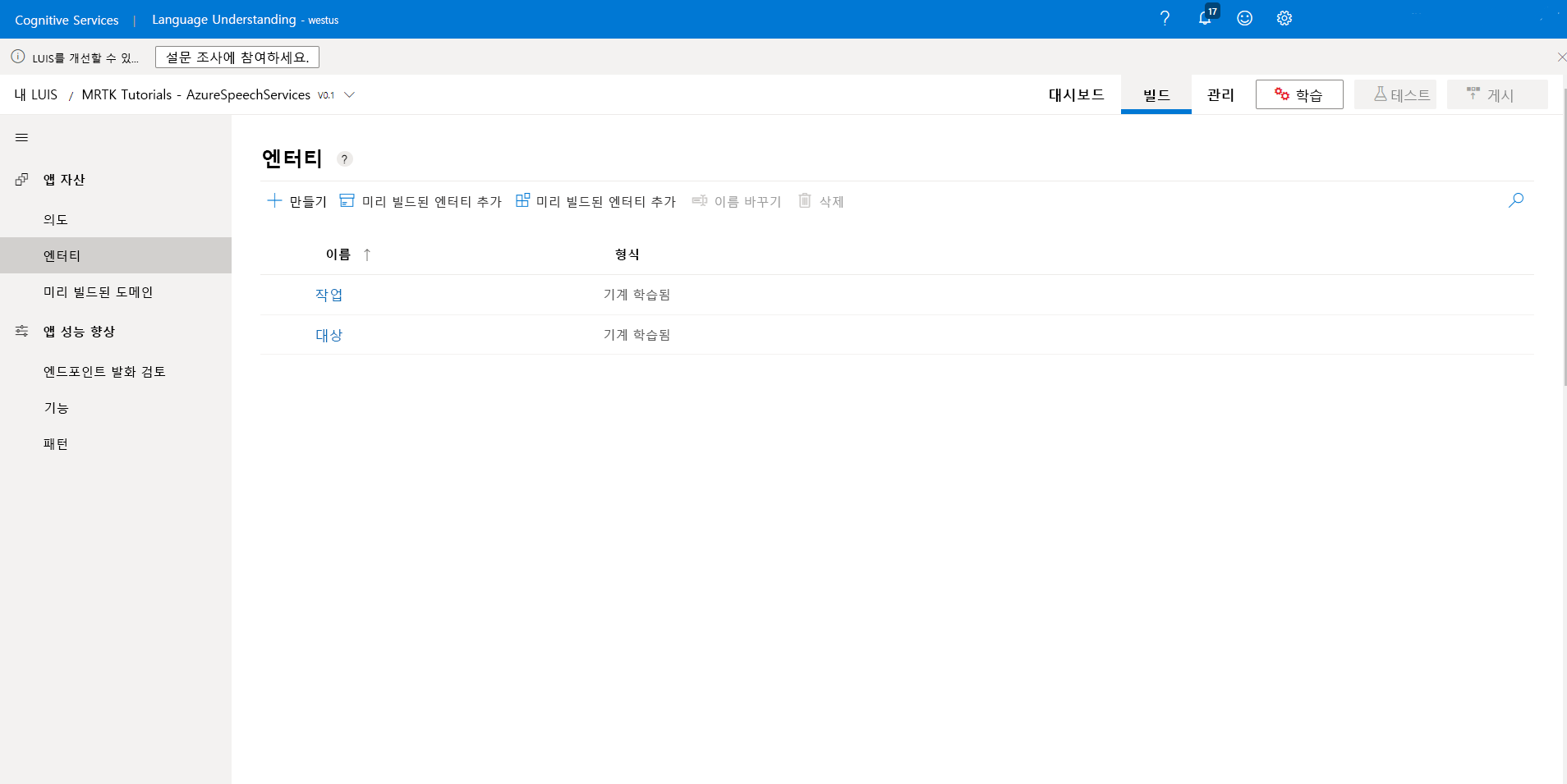
Task: Open Cognitive Services header link
Action: coord(67,20)
